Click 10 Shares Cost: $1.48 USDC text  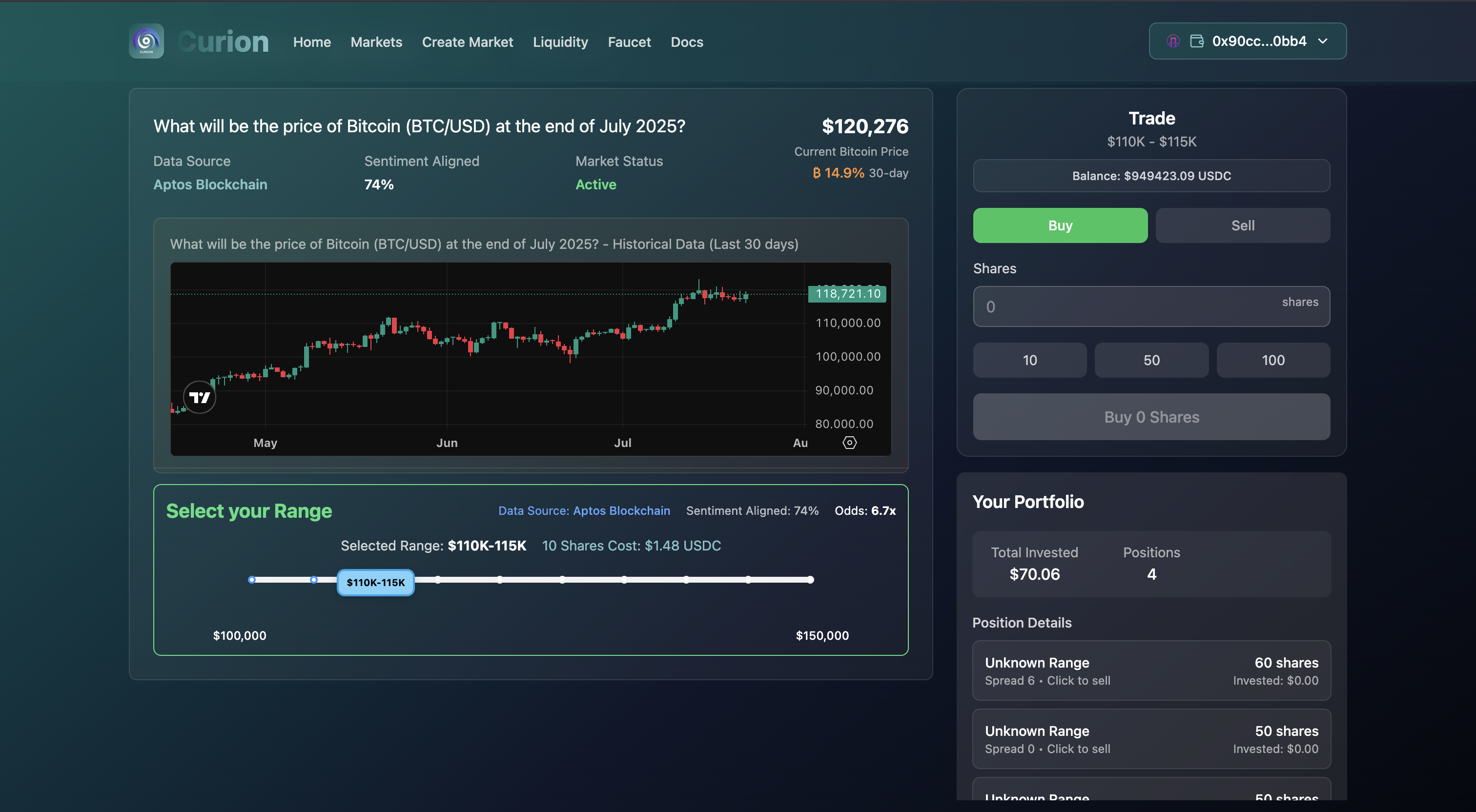[631, 546]
